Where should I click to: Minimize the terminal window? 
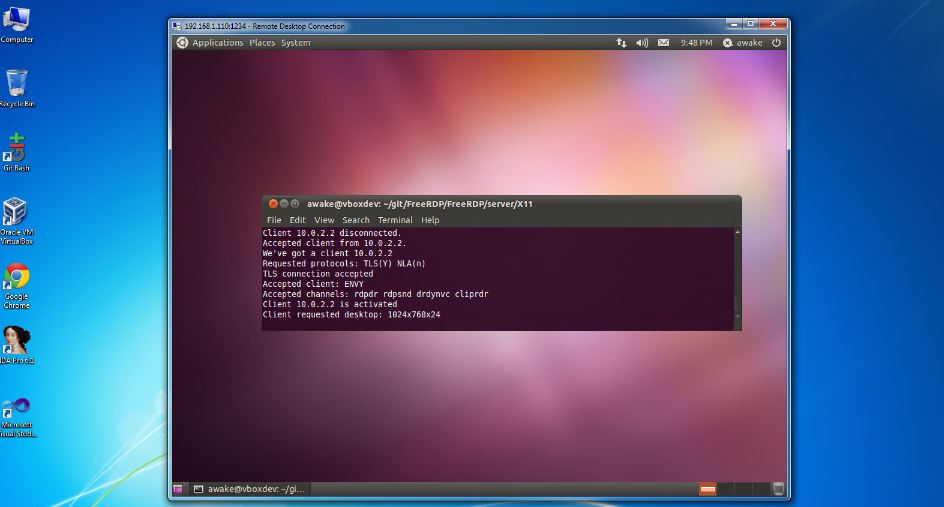(x=284, y=204)
